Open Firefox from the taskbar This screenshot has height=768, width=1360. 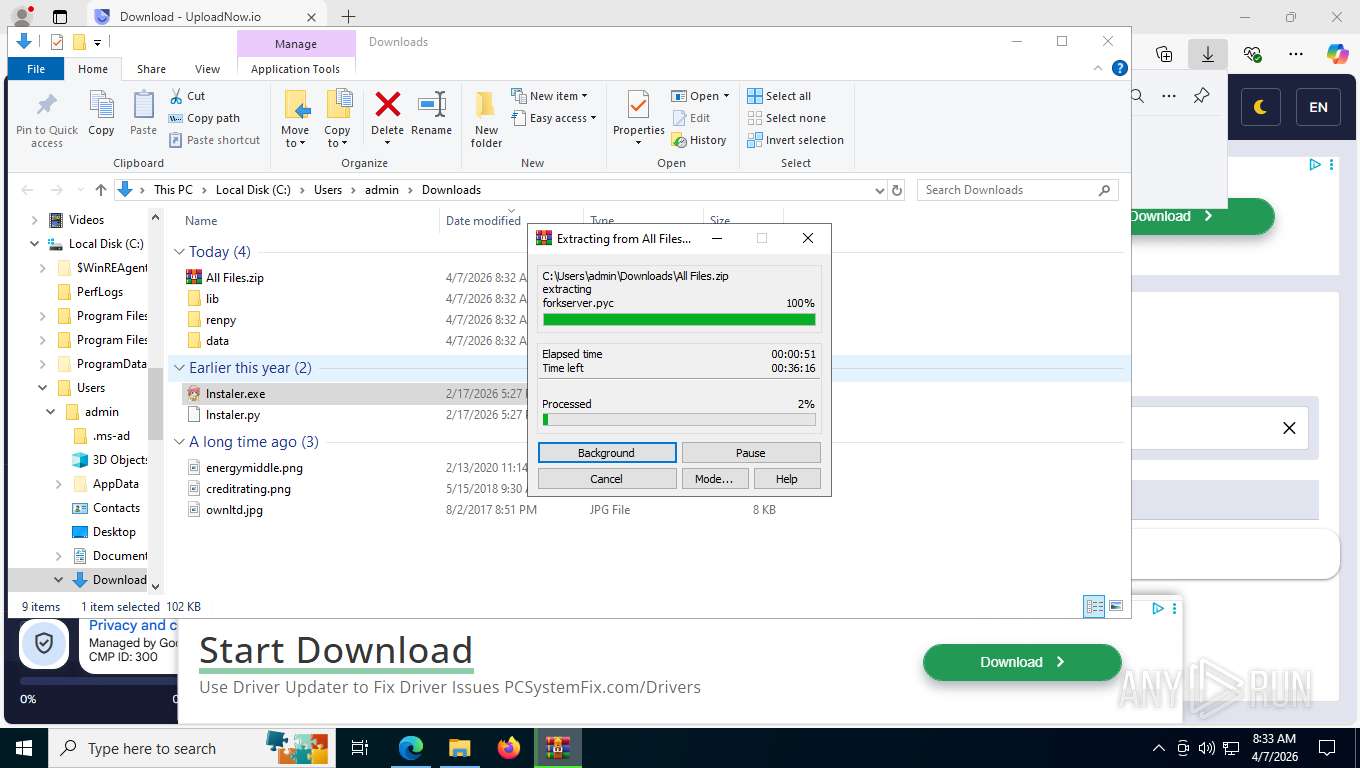click(509, 748)
